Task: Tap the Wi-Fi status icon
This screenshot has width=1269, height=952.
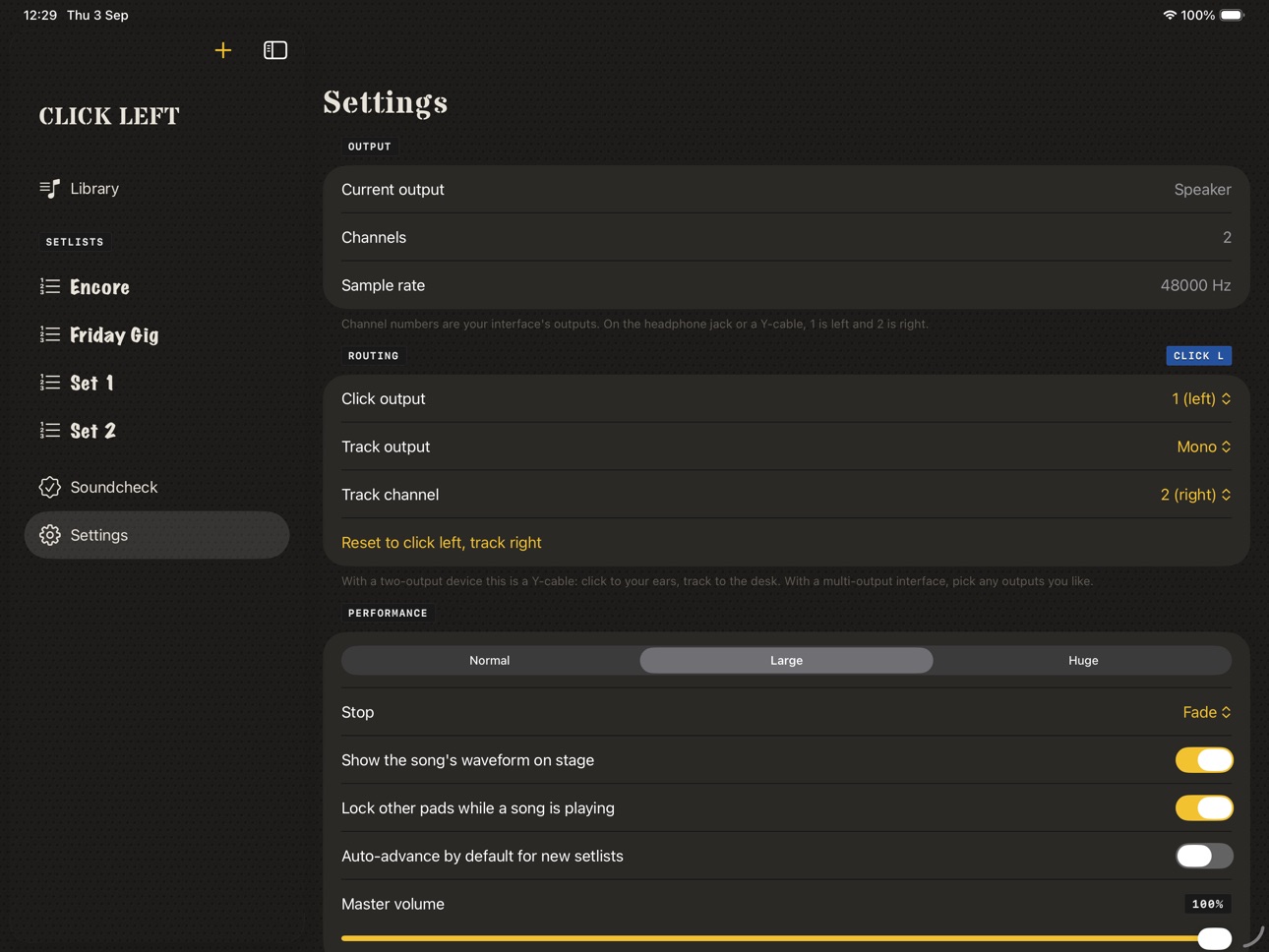Action: click(x=1170, y=15)
